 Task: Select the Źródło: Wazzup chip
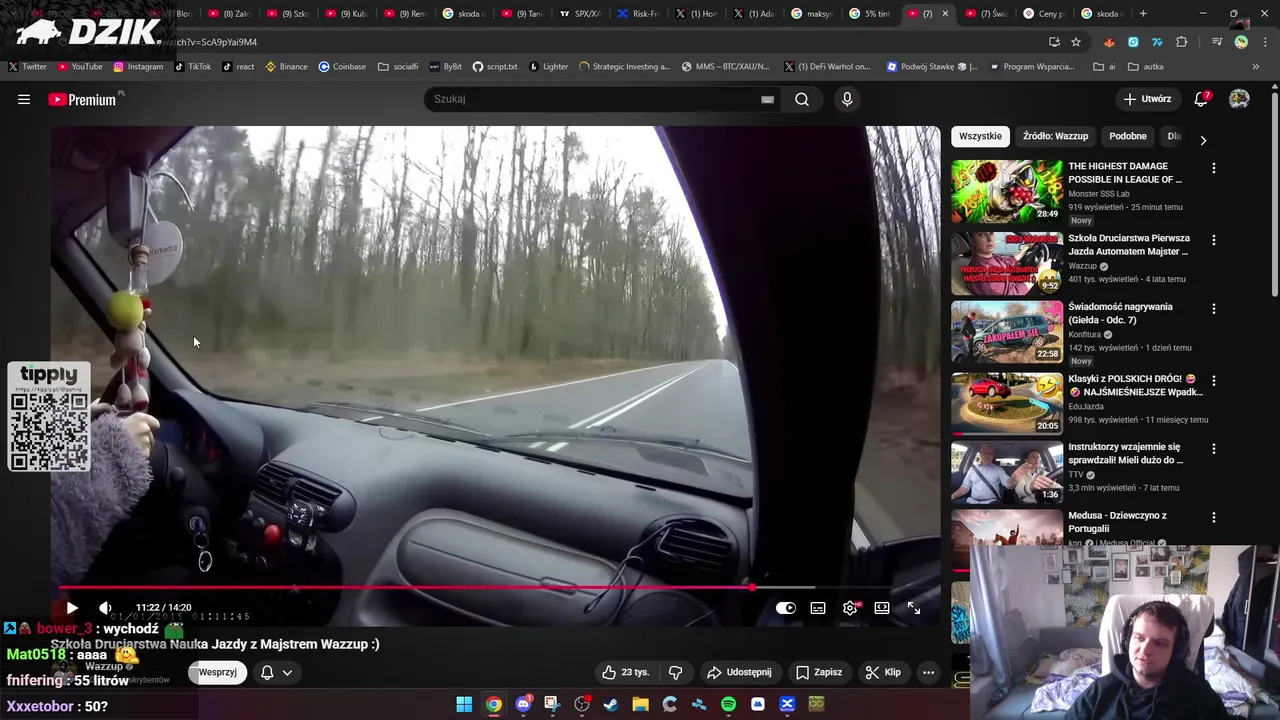coord(1055,136)
